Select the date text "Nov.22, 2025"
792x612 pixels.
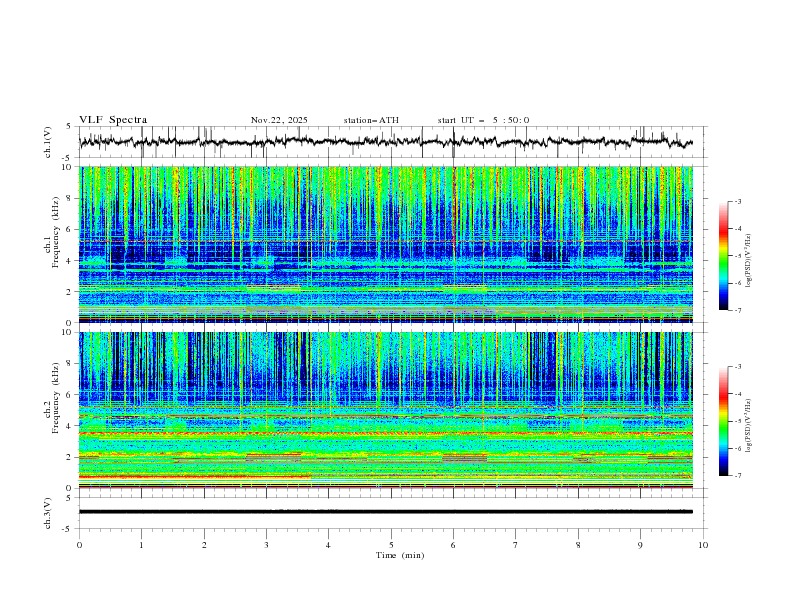[279, 120]
